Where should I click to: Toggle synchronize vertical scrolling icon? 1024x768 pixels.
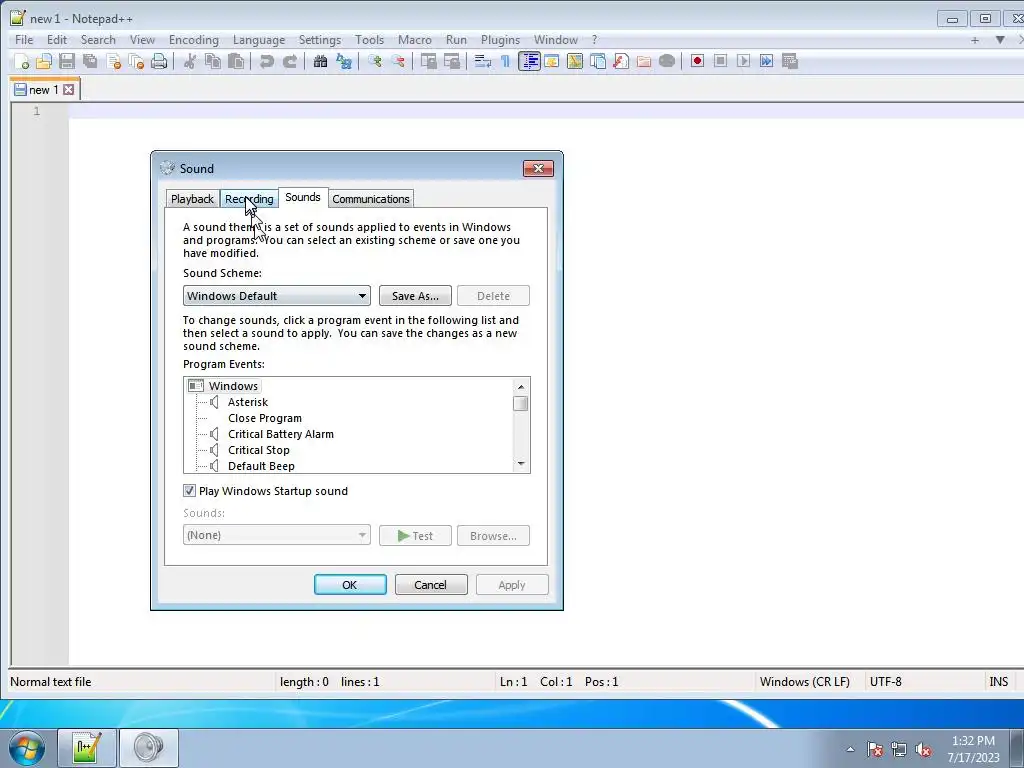pyautogui.click(x=428, y=61)
